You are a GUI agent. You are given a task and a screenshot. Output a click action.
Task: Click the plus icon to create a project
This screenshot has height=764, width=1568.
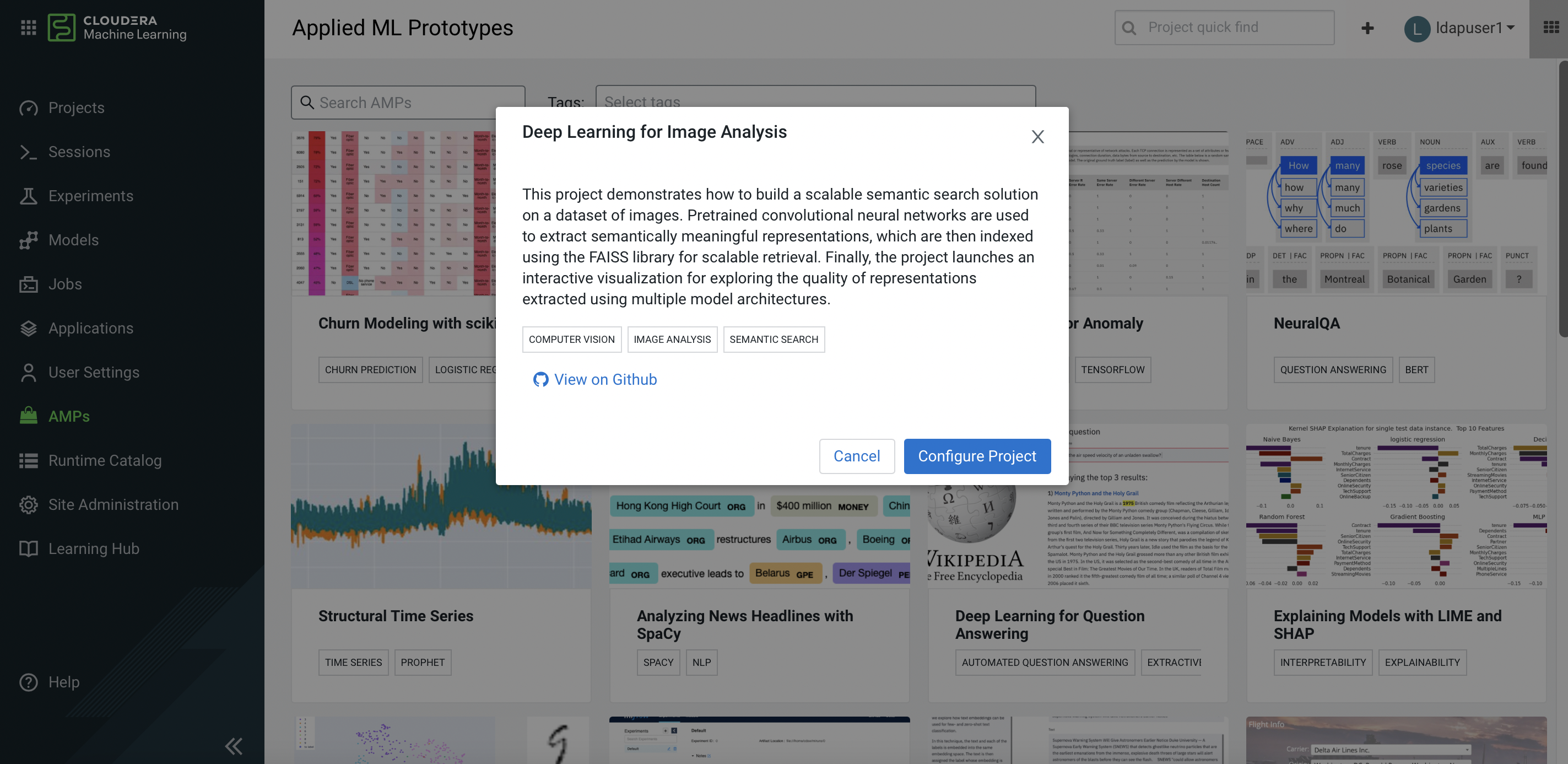tap(1367, 28)
